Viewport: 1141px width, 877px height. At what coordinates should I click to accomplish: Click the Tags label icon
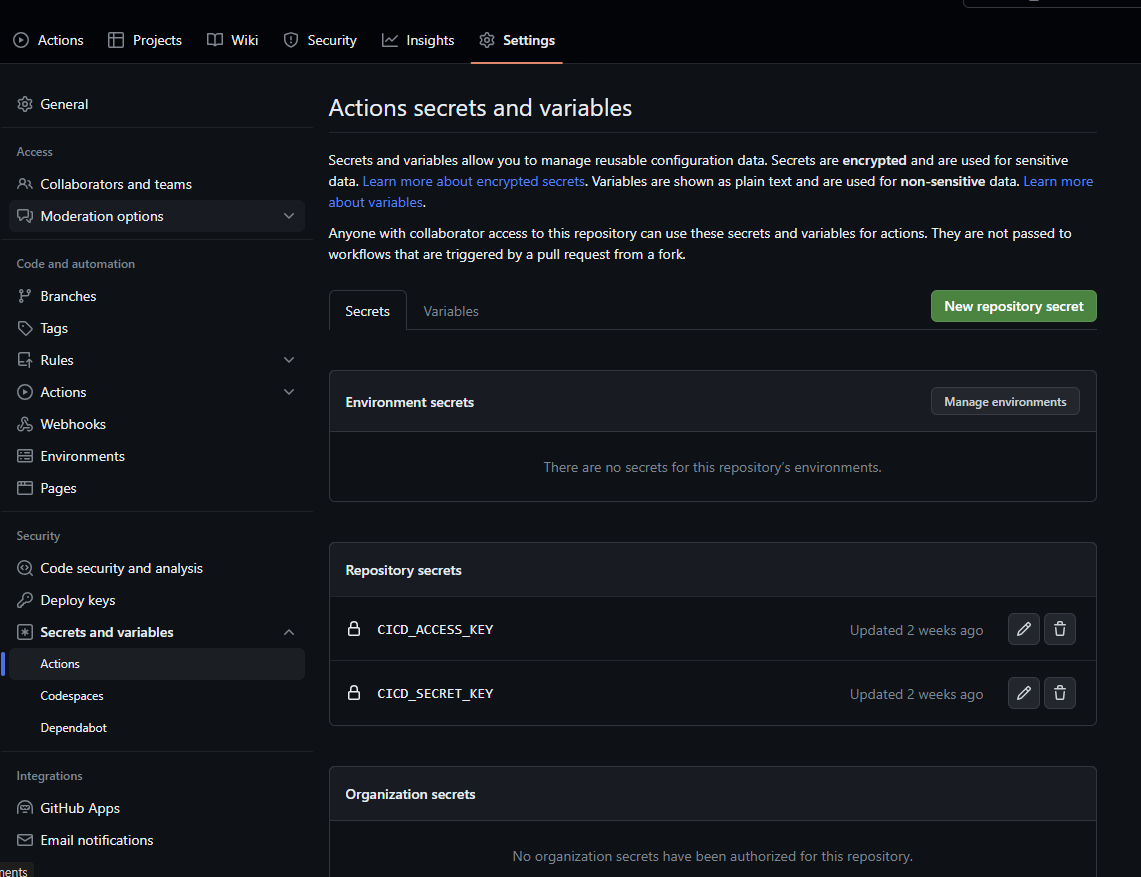(25, 328)
